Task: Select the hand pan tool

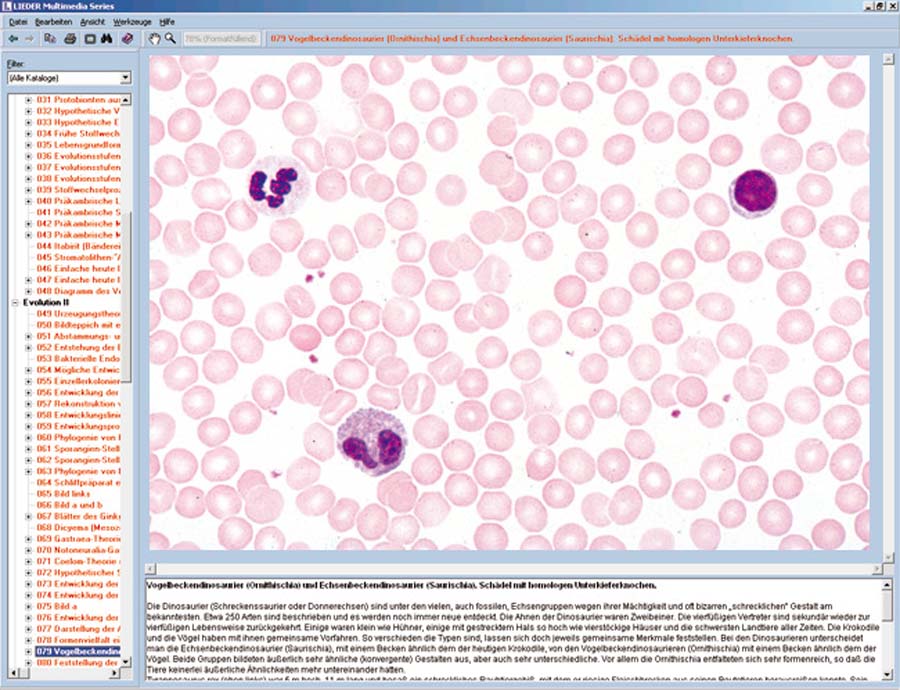Action: point(154,38)
